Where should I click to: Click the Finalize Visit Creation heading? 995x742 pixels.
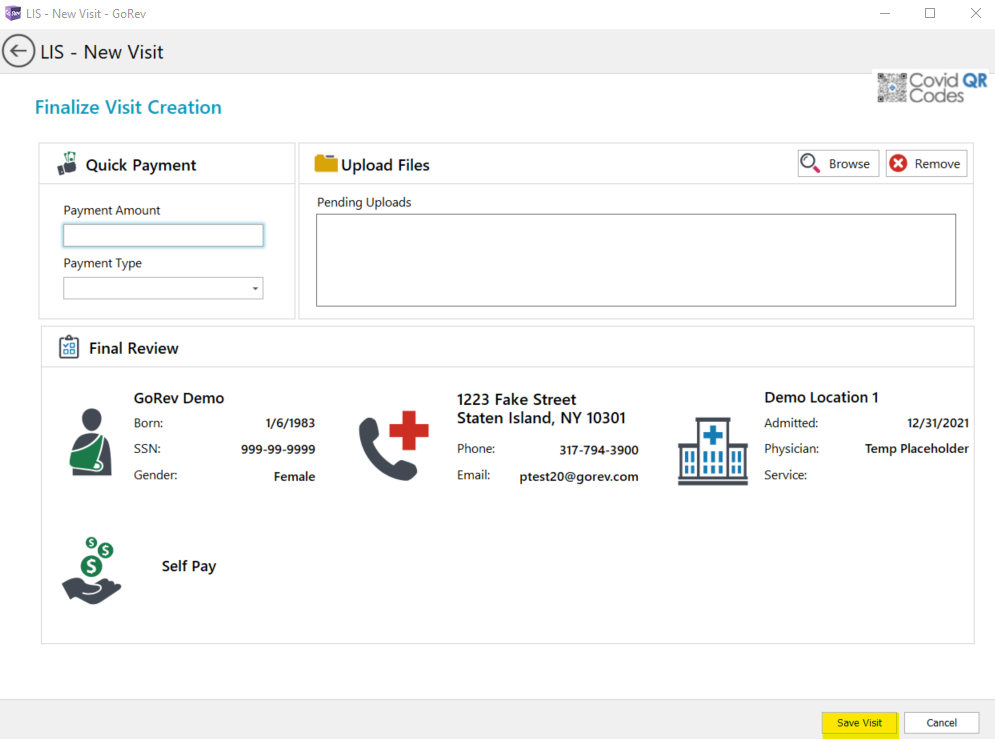point(128,107)
